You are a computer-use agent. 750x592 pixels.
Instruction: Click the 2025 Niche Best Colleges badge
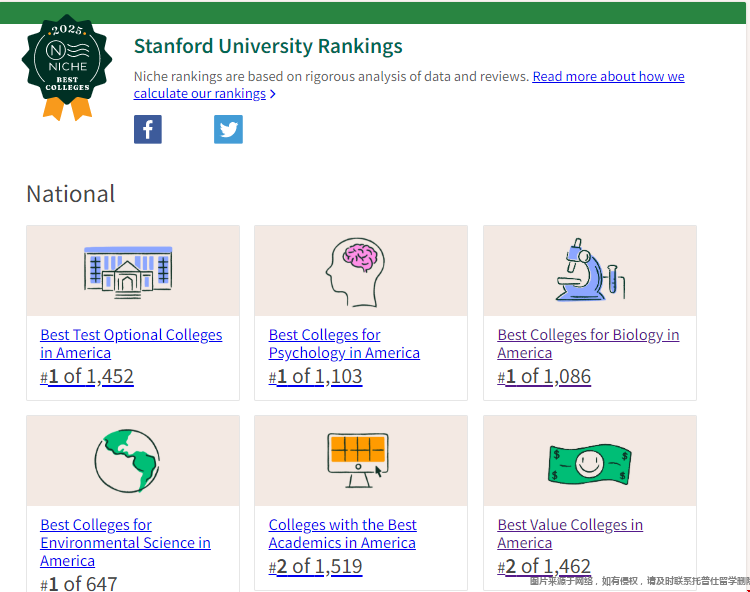pos(67,67)
